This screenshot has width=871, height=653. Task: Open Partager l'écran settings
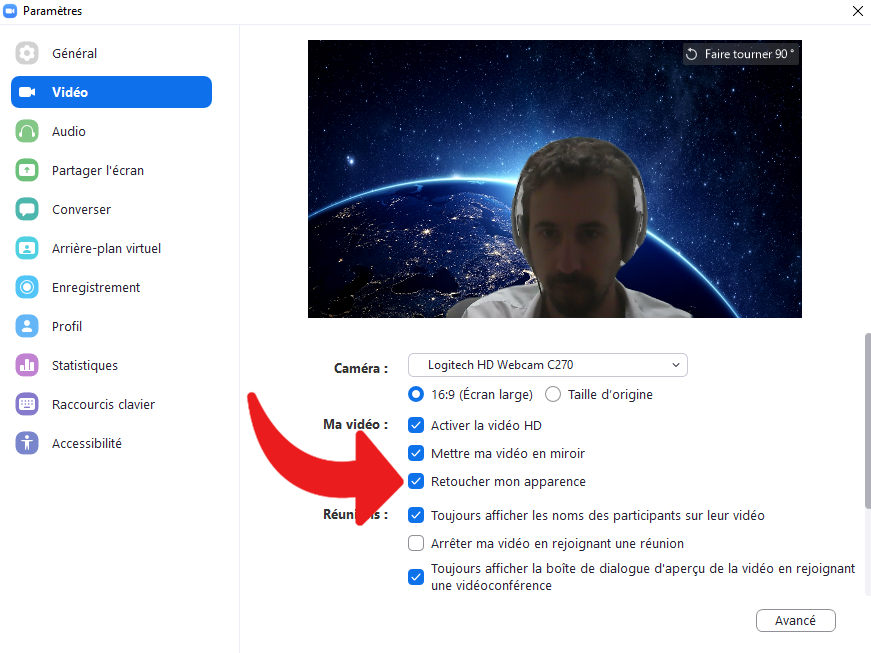(x=98, y=170)
